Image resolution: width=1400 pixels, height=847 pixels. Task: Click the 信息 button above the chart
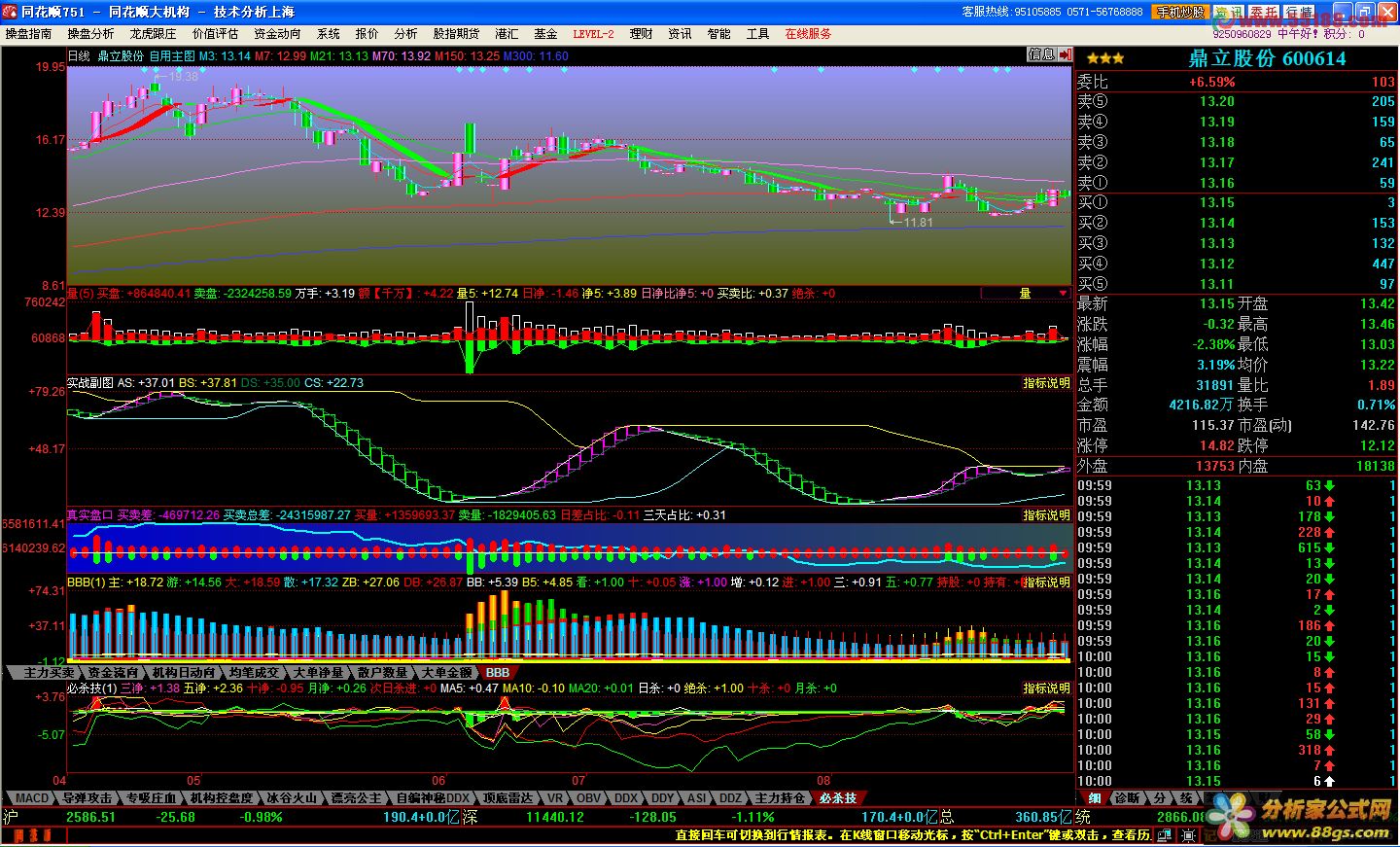point(1041,55)
